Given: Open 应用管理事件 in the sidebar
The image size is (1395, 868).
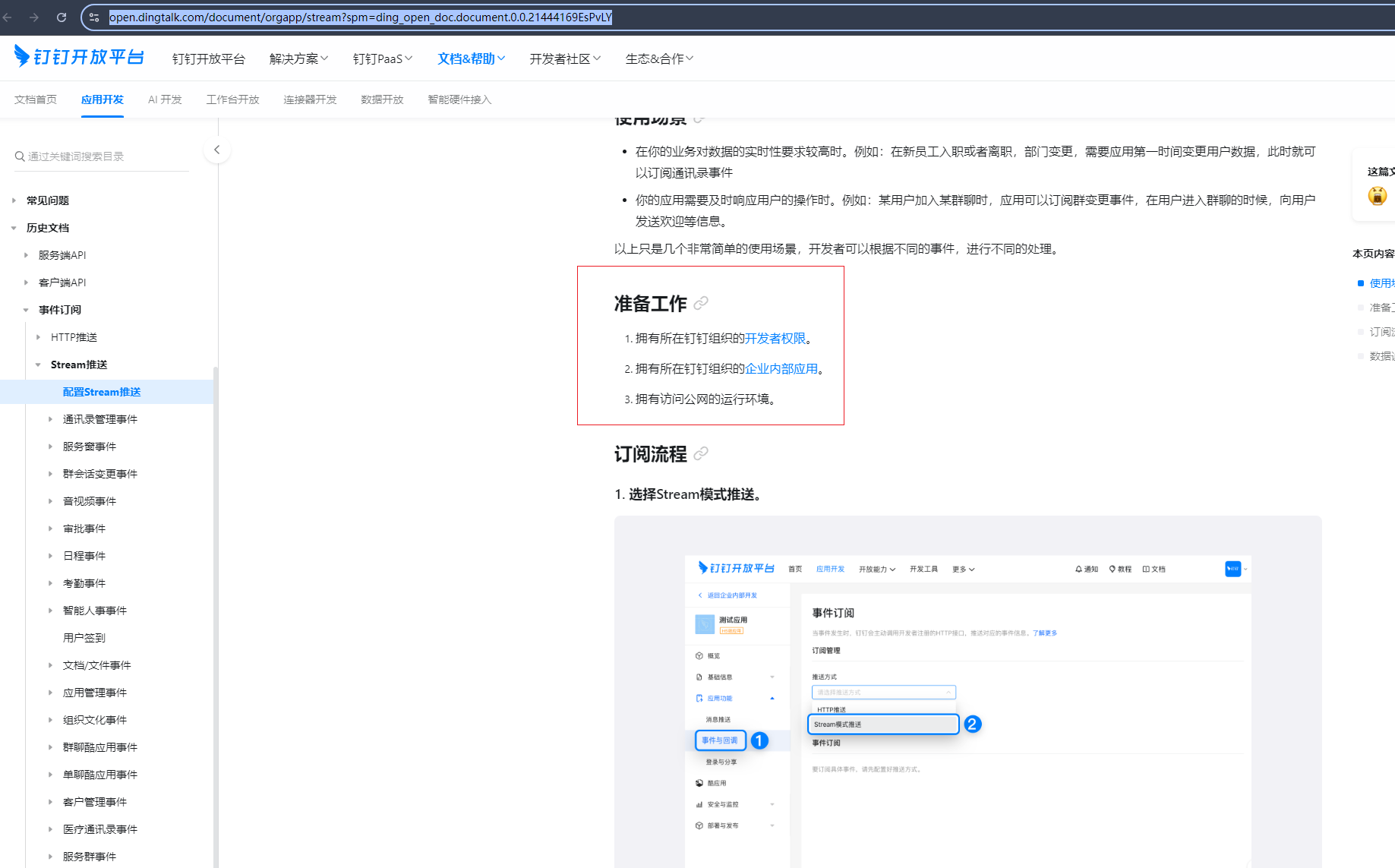Looking at the screenshot, I should 95,693.
